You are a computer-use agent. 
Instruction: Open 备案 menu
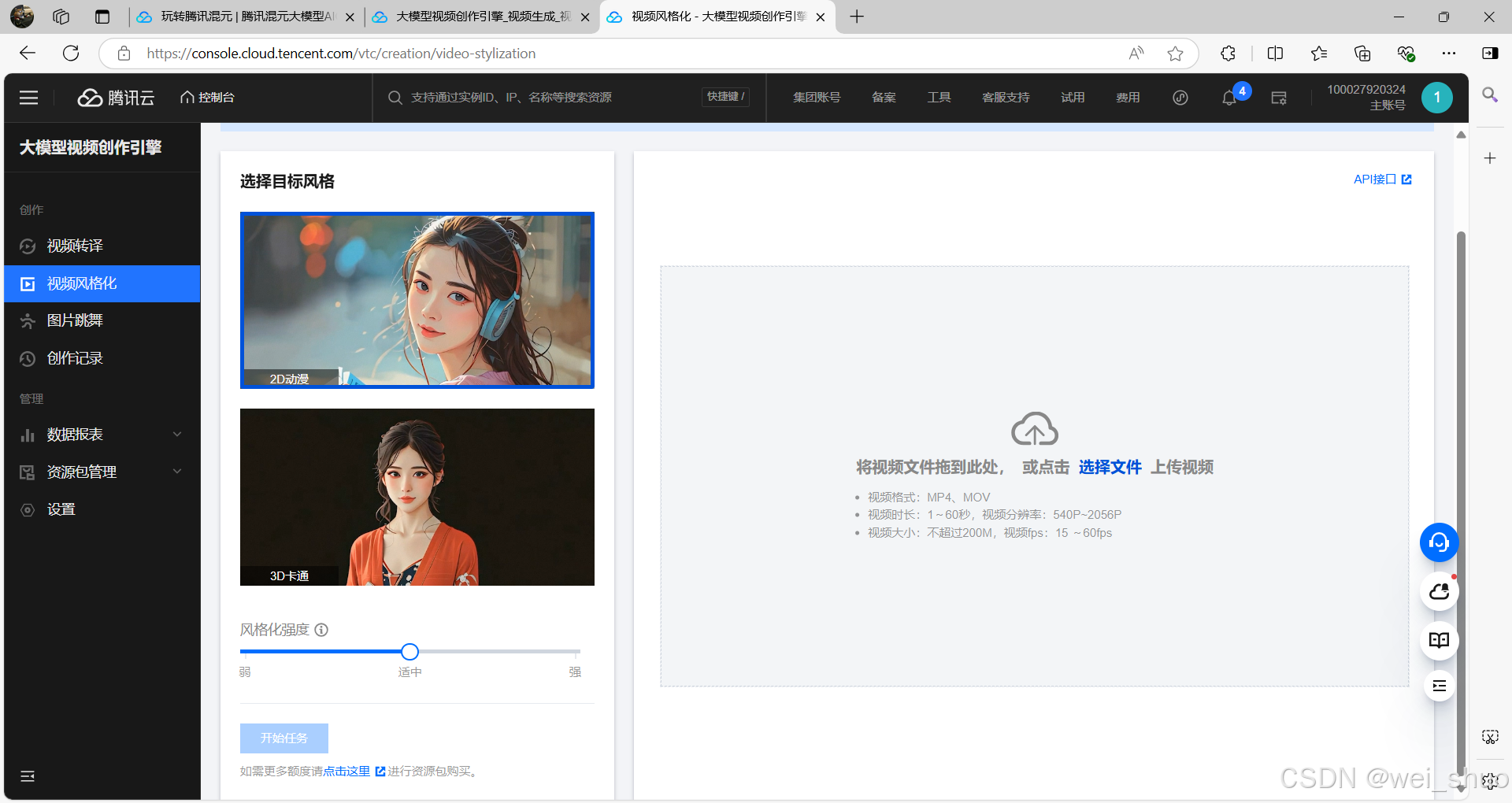[884, 98]
